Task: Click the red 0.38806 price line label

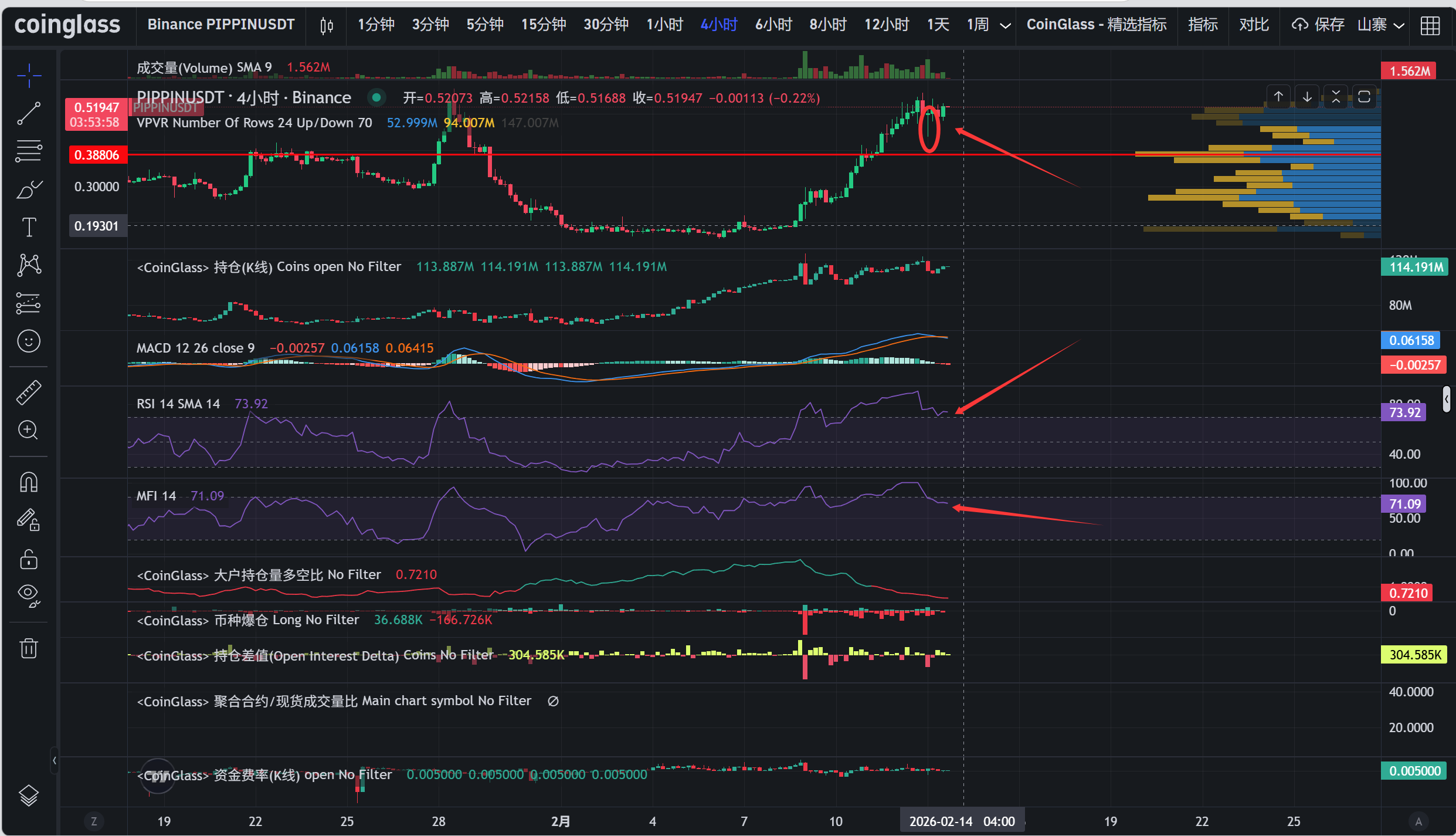Action: click(x=97, y=155)
